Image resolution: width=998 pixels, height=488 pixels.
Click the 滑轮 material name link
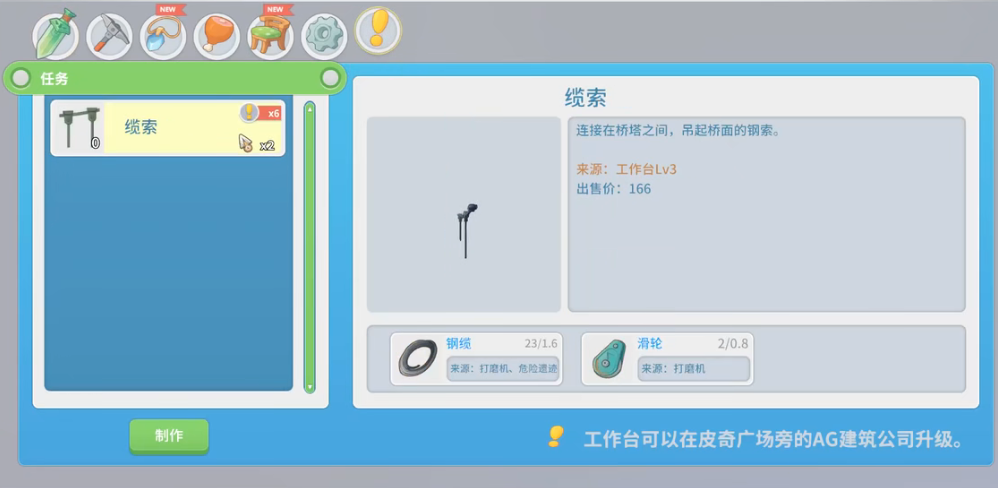649,343
